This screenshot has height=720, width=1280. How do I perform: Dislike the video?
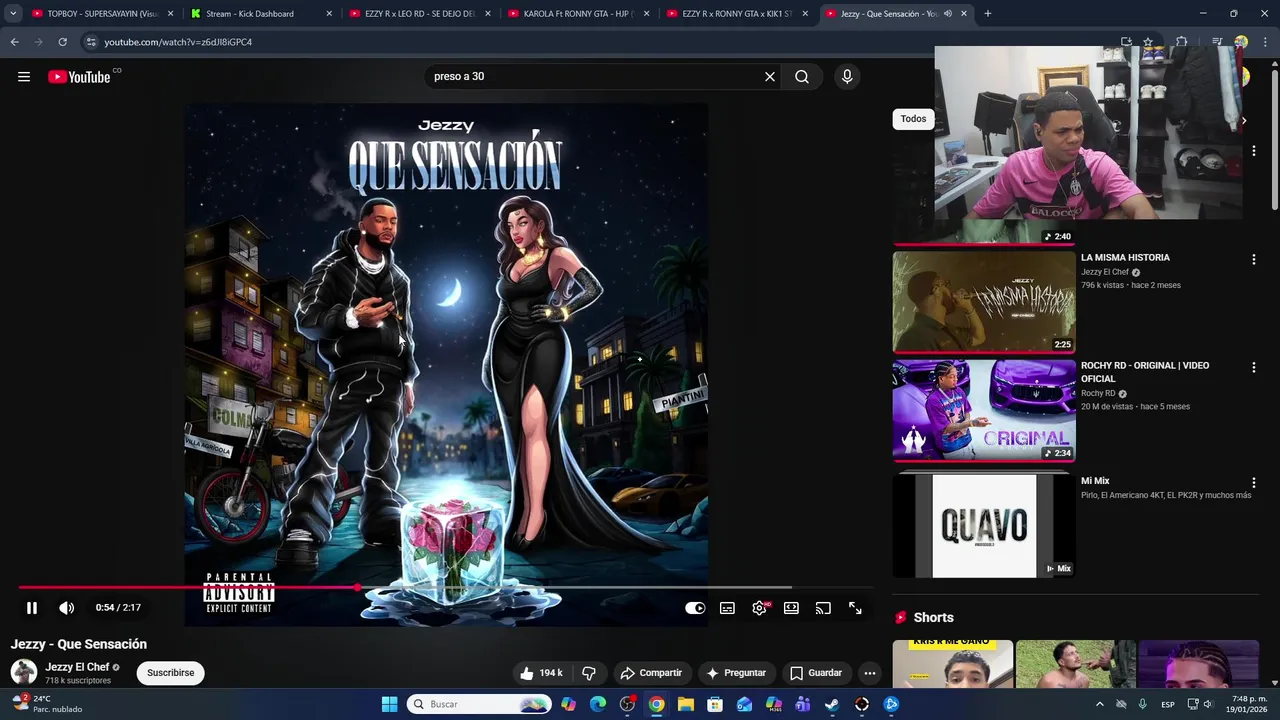(589, 673)
